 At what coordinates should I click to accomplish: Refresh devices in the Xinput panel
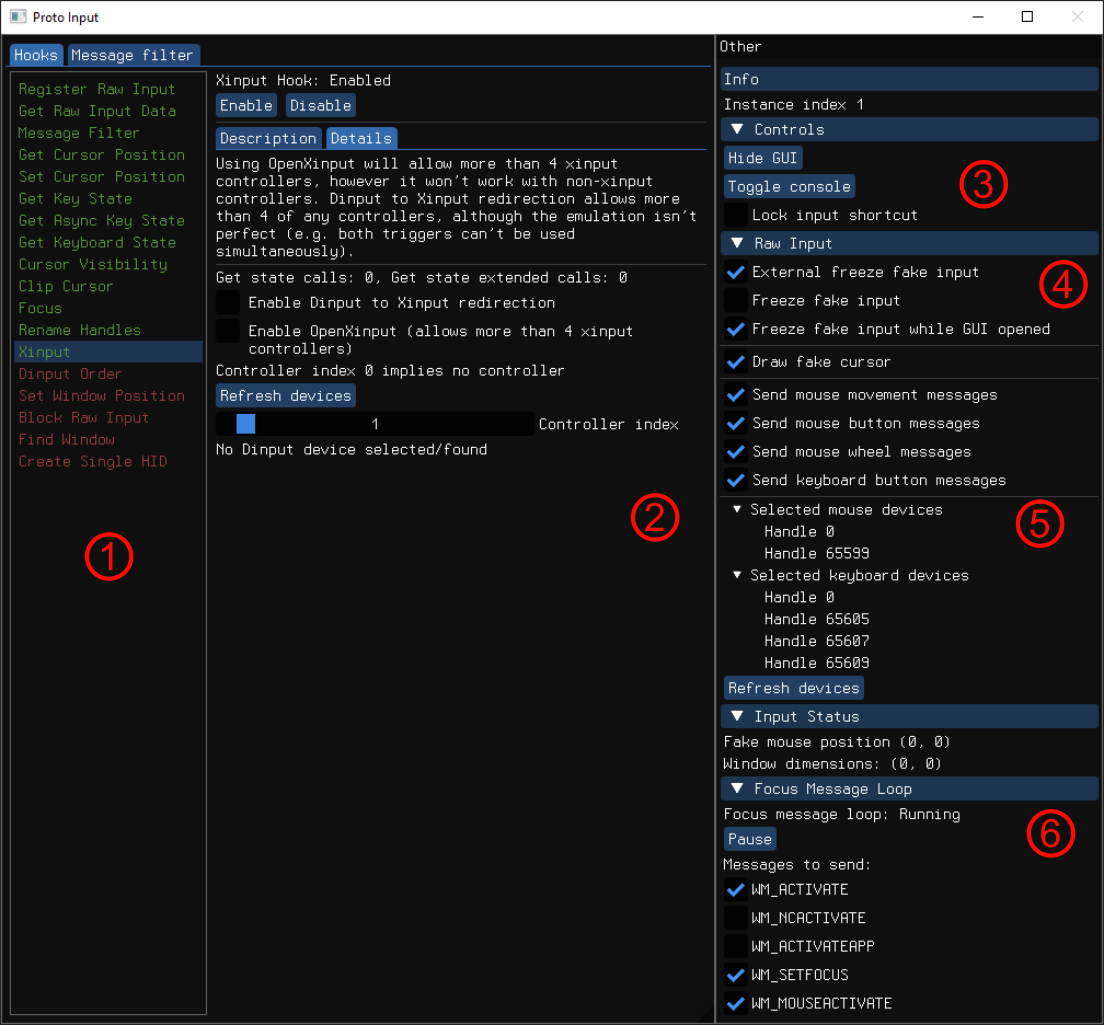[285, 396]
